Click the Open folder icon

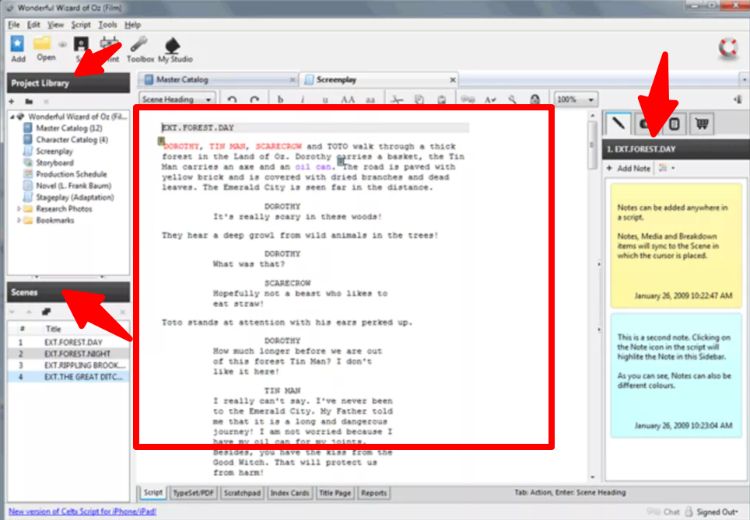point(43,44)
